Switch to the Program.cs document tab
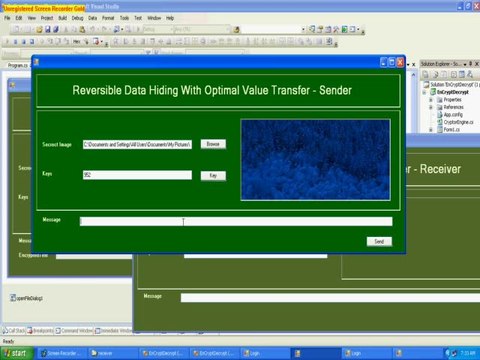The height and width of the screenshot is (360, 480). [x=18, y=65]
